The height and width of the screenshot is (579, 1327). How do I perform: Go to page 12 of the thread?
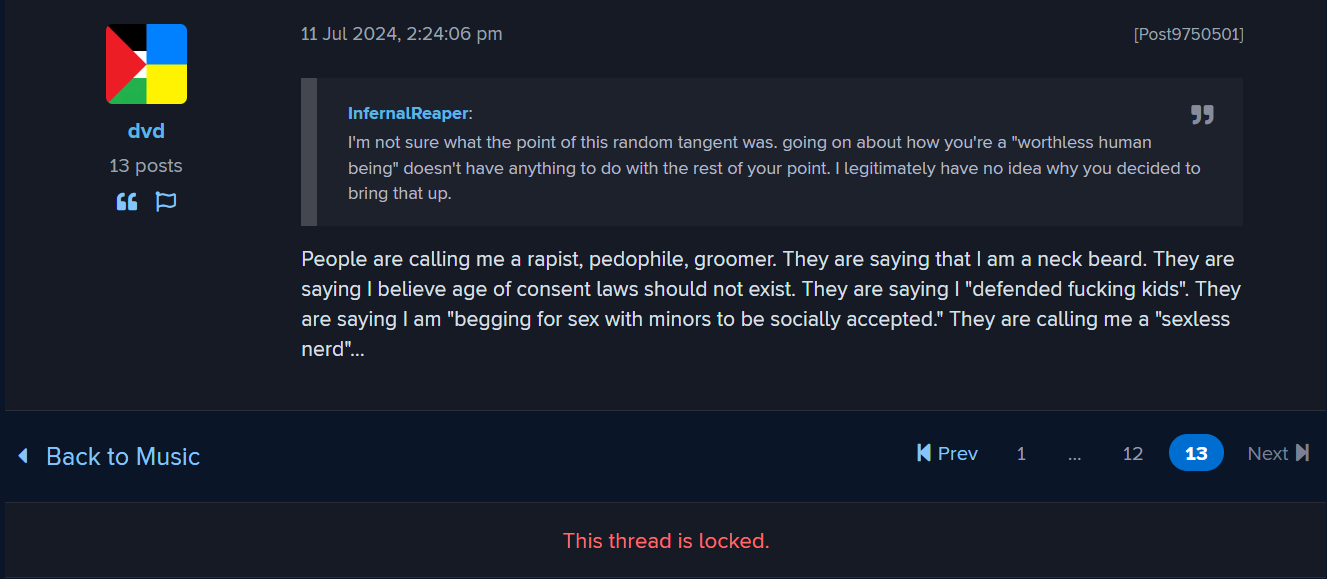pyautogui.click(x=1132, y=454)
